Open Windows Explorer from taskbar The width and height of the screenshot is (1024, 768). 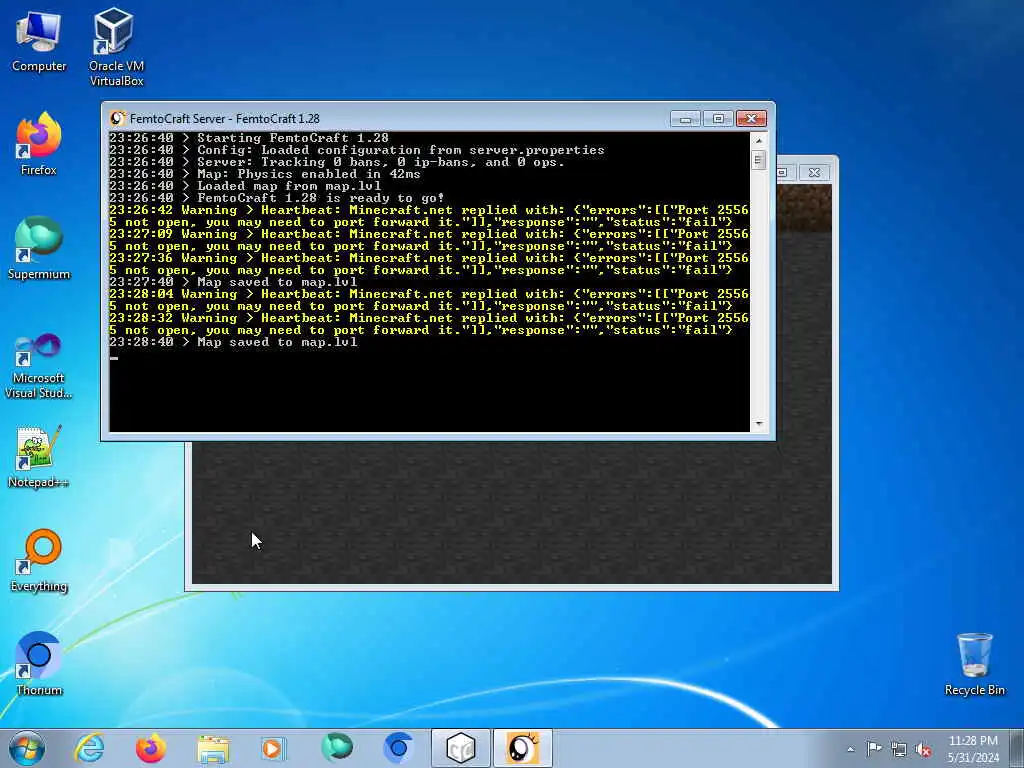point(213,748)
